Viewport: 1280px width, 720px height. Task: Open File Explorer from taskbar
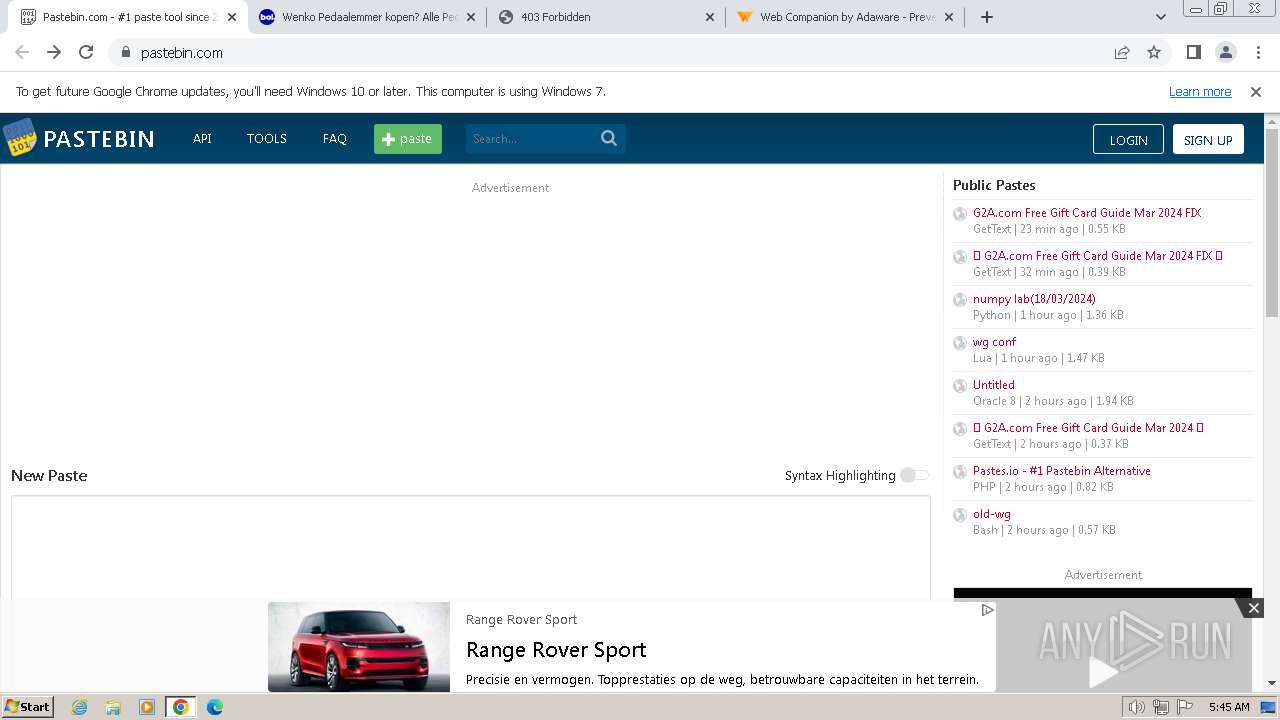113,707
